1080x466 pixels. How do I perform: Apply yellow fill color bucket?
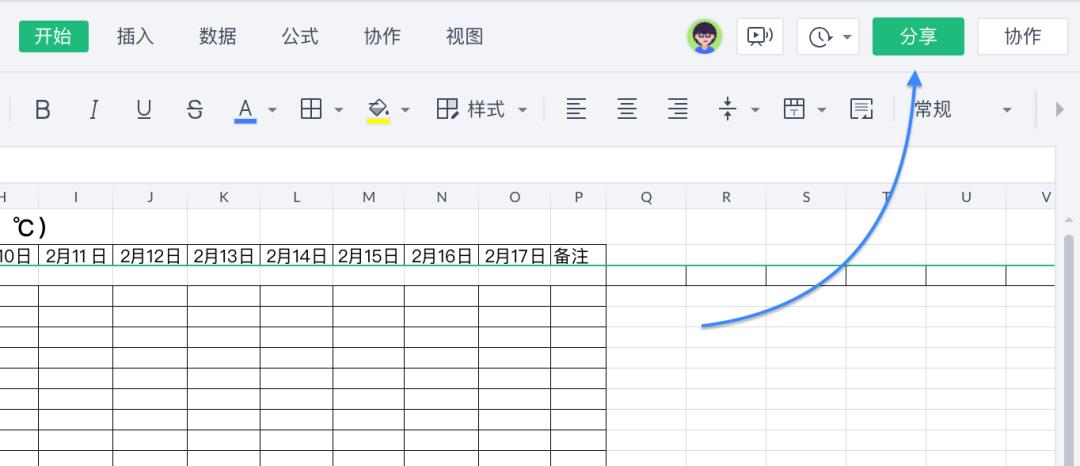click(378, 110)
